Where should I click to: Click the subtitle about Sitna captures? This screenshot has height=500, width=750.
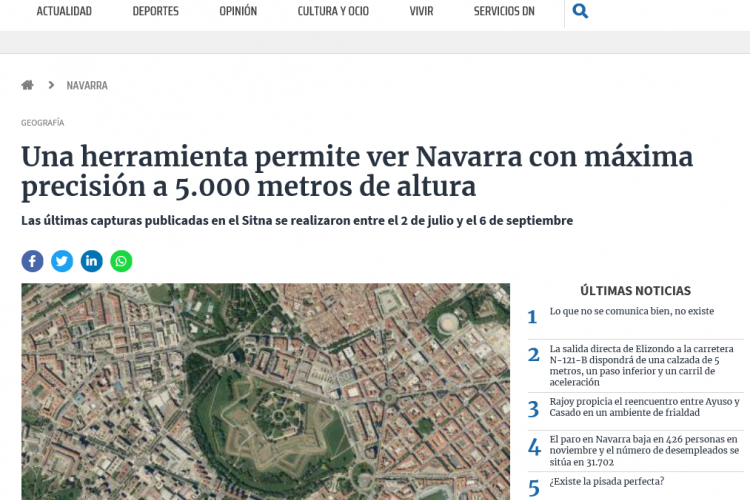(297, 221)
